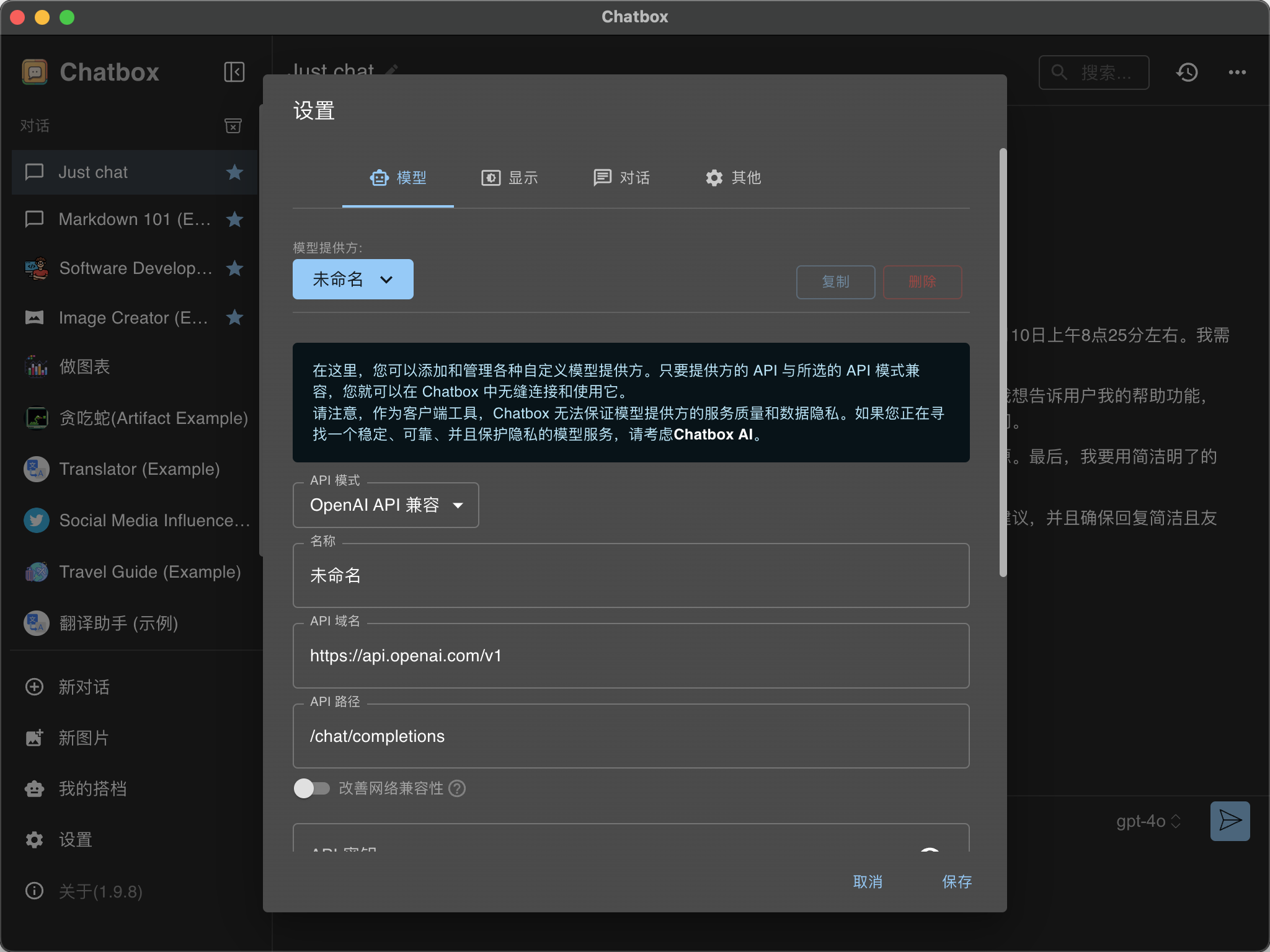Open the 做图表 chart assistant icon
Image resolution: width=1270 pixels, height=952 pixels.
35,366
